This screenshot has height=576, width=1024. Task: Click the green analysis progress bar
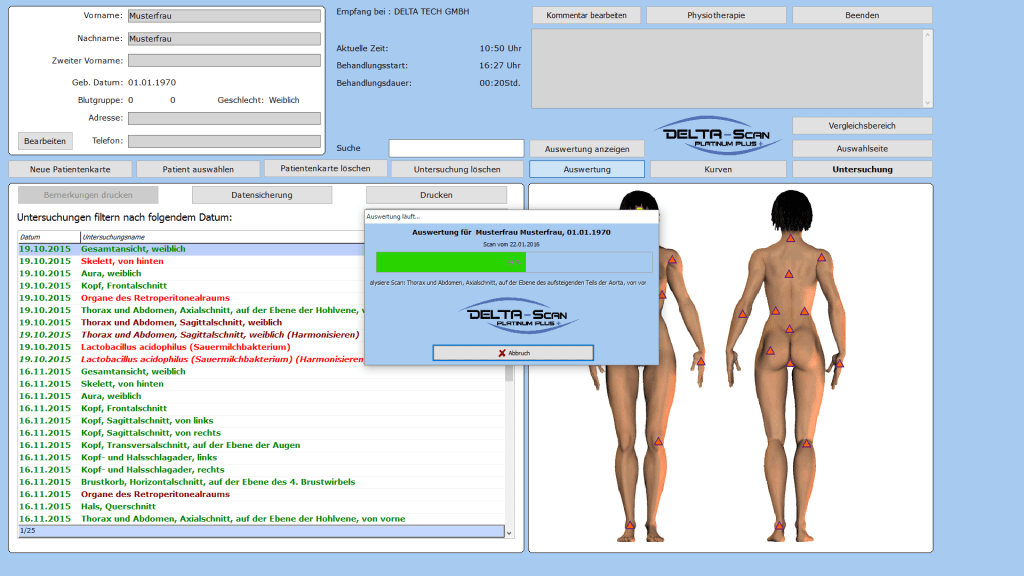[450, 262]
